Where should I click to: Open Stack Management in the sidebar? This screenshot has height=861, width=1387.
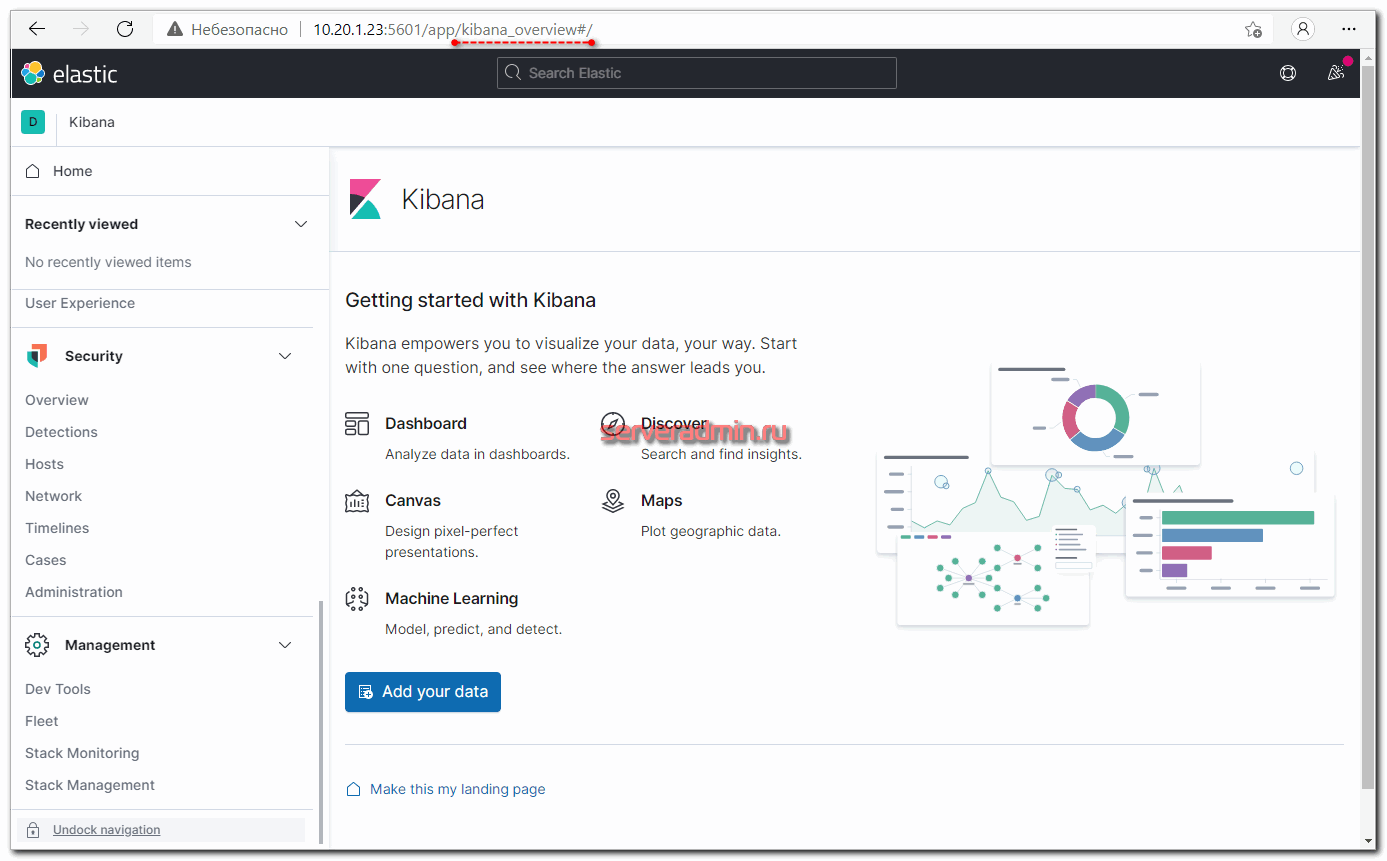click(90, 785)
